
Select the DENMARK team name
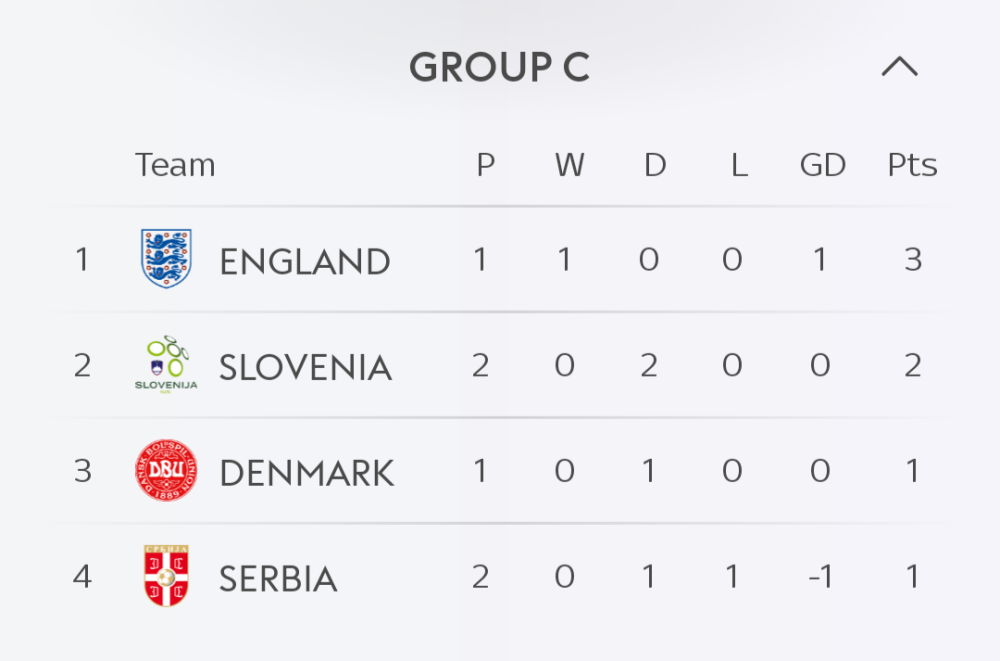point(306,473)
